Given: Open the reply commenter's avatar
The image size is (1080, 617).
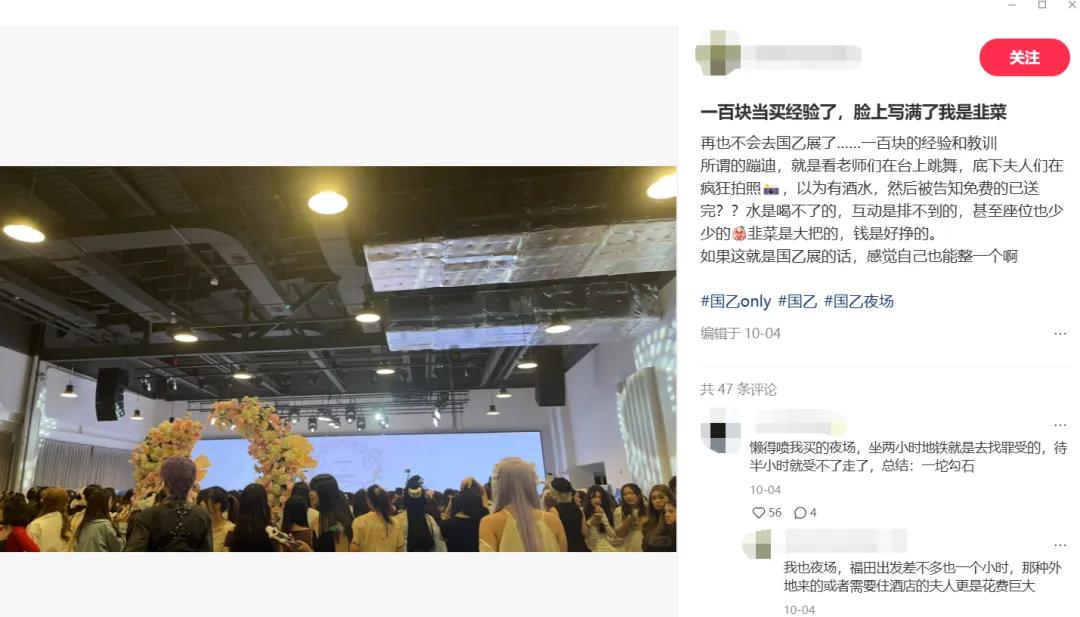Looking at the screenshot, I should [758, 544].
